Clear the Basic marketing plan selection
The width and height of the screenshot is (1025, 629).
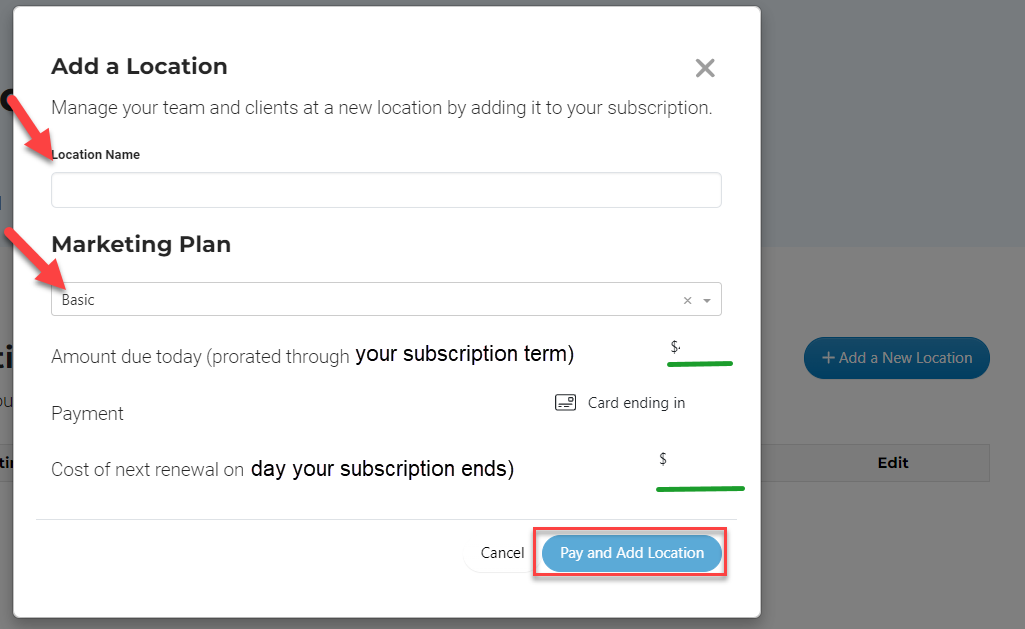[687, 300]
